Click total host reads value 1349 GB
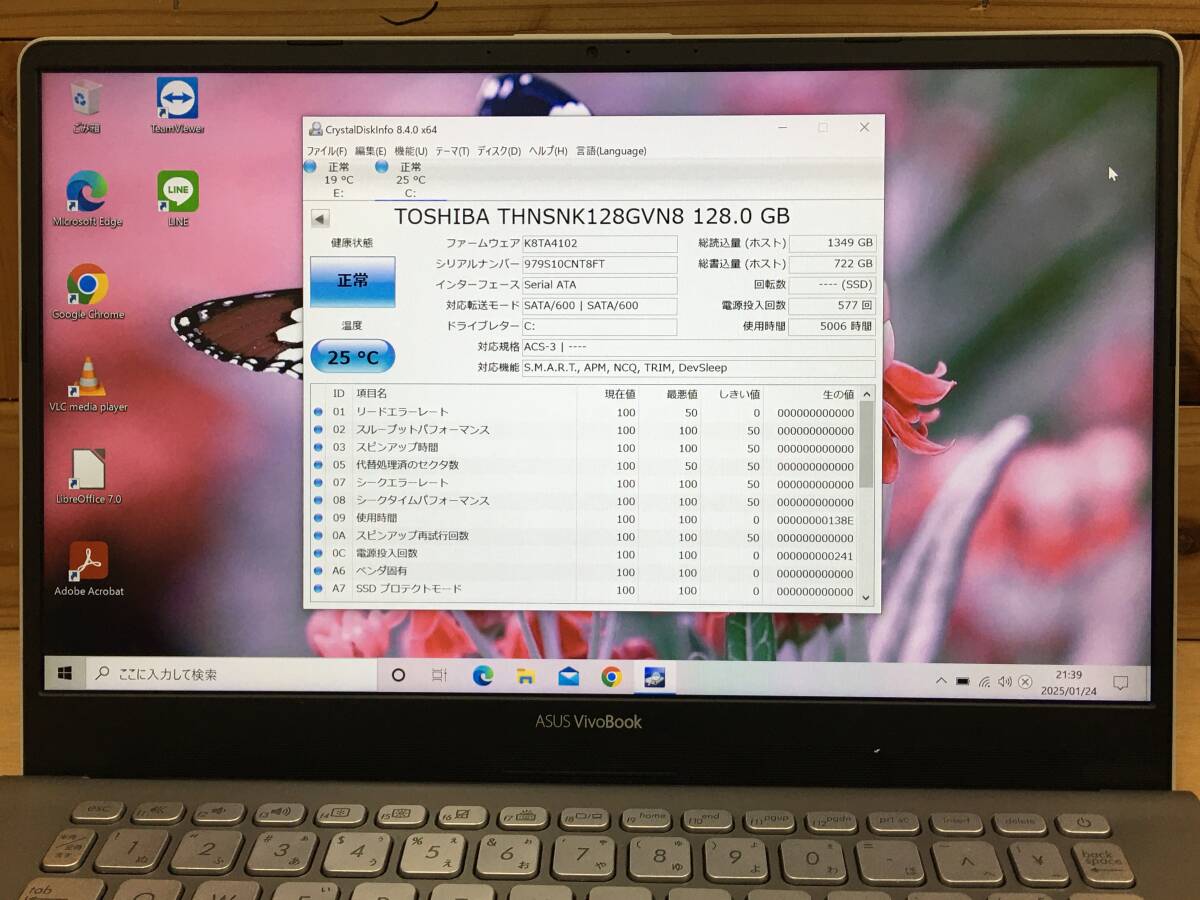This screenshot has height=900, width=1200. pos(832,243)
